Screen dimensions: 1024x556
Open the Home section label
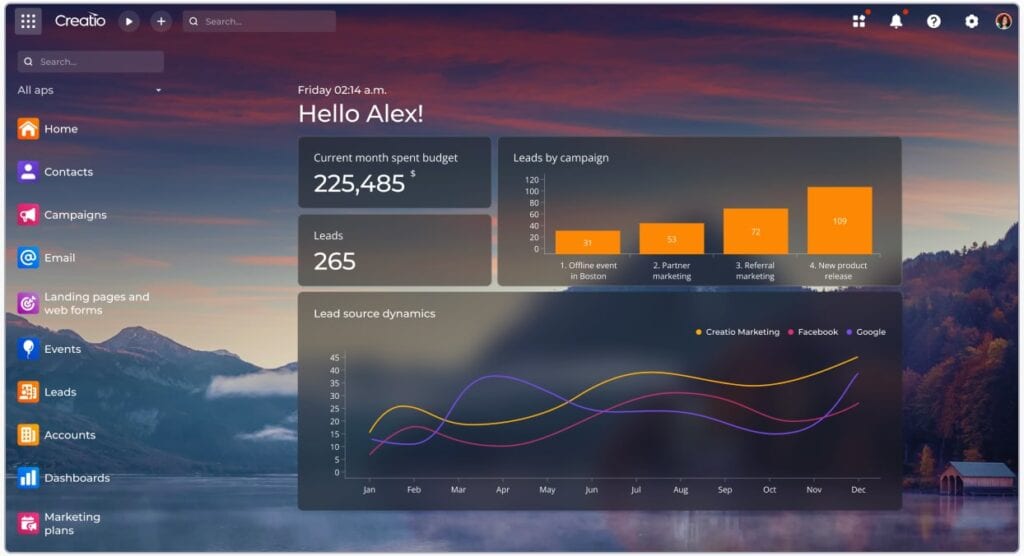click(61, 129)
